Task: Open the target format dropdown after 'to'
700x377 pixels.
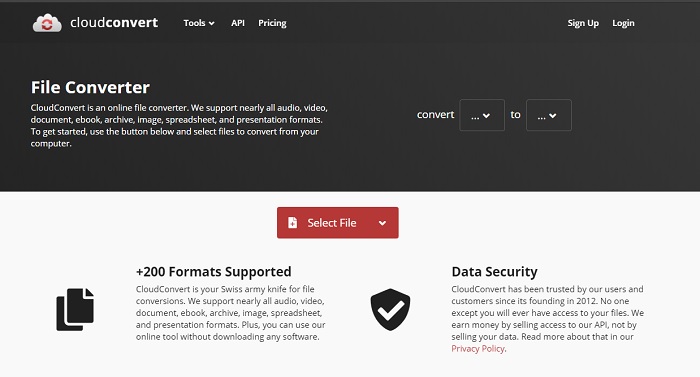Action: pos(549,115)
